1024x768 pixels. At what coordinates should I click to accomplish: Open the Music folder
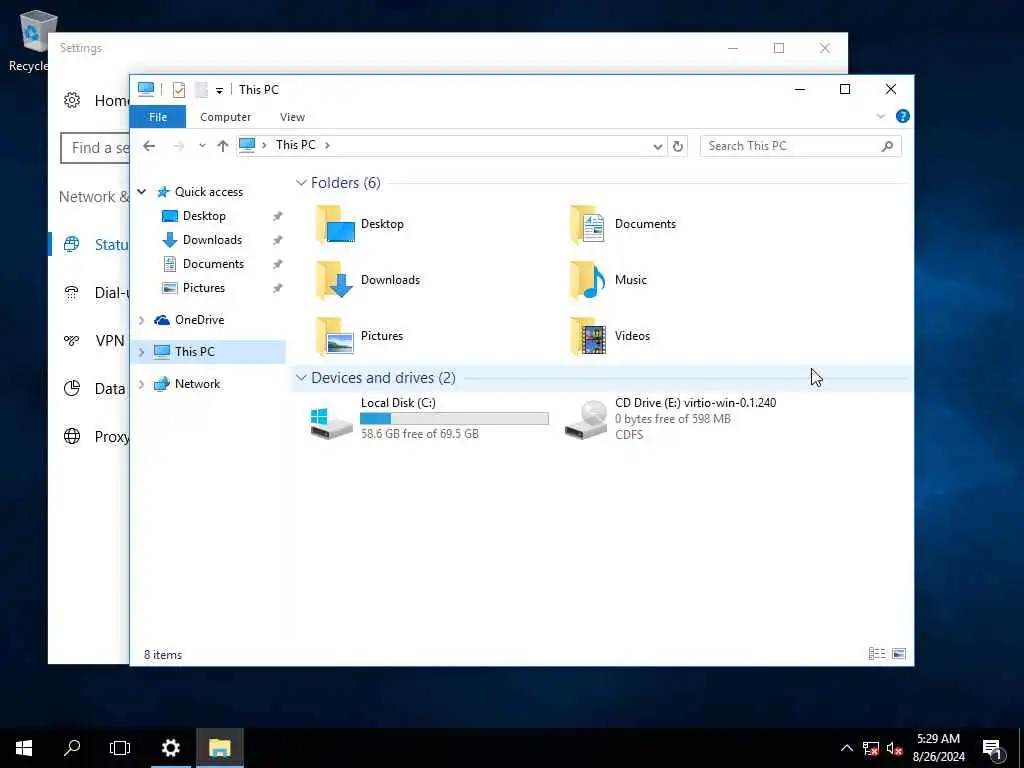pyautogui.click(x=609, y=280)
